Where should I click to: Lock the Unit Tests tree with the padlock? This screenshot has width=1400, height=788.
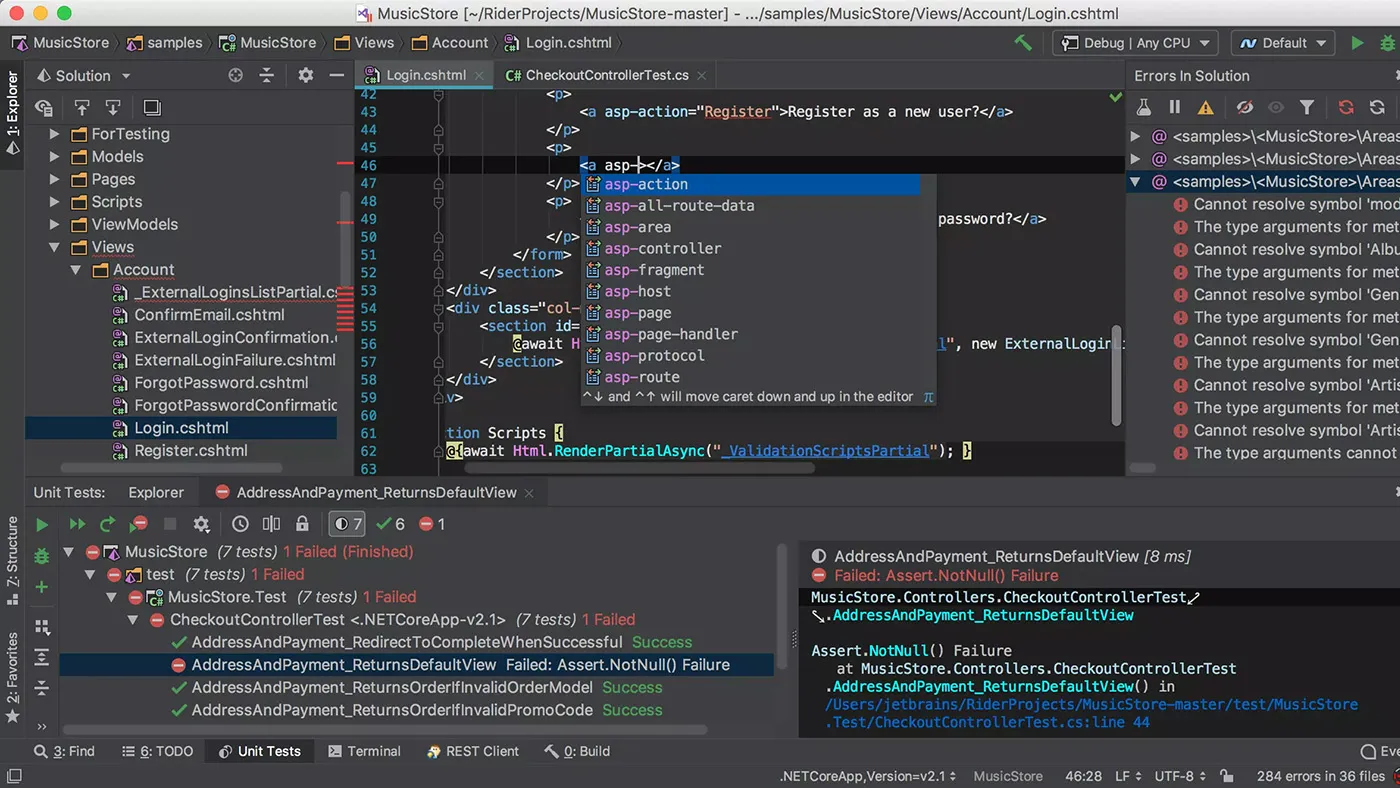click(302, 523)
